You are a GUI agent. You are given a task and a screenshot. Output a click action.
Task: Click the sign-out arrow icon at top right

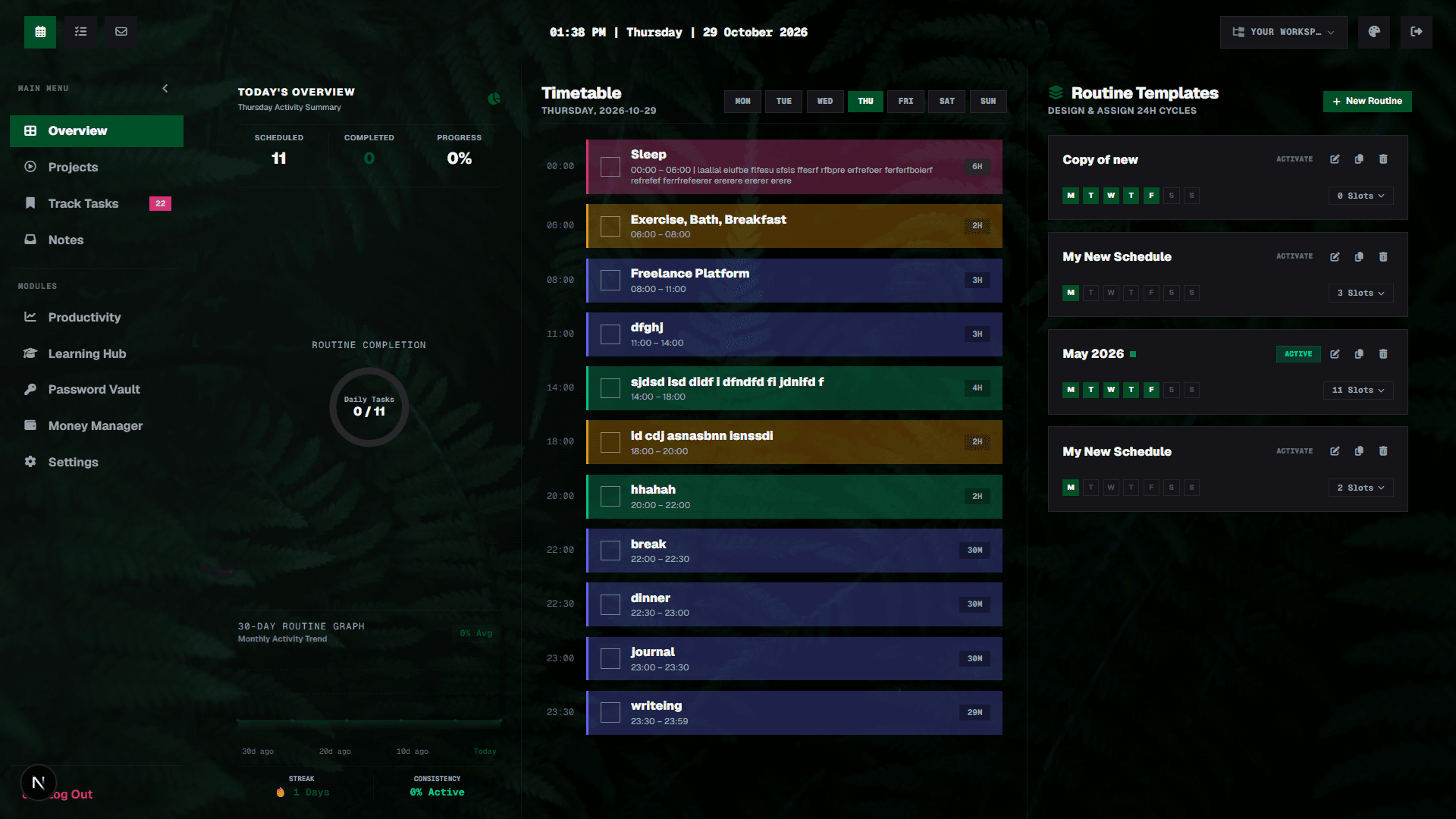coord(1417,32)
